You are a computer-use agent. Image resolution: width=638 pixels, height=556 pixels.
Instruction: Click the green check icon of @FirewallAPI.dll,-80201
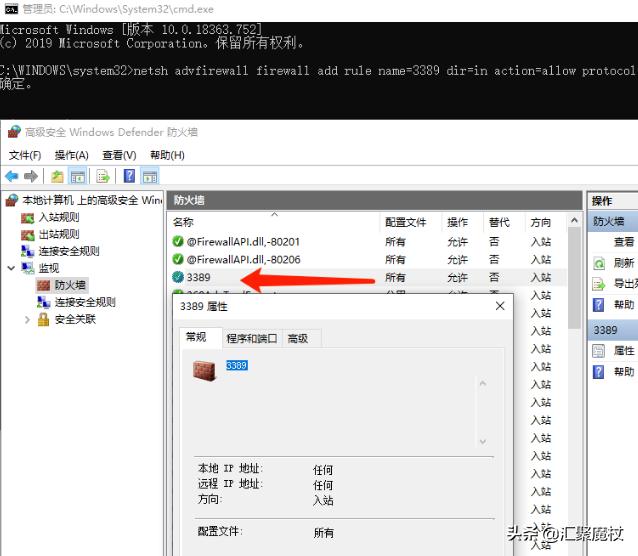[178, 241]
